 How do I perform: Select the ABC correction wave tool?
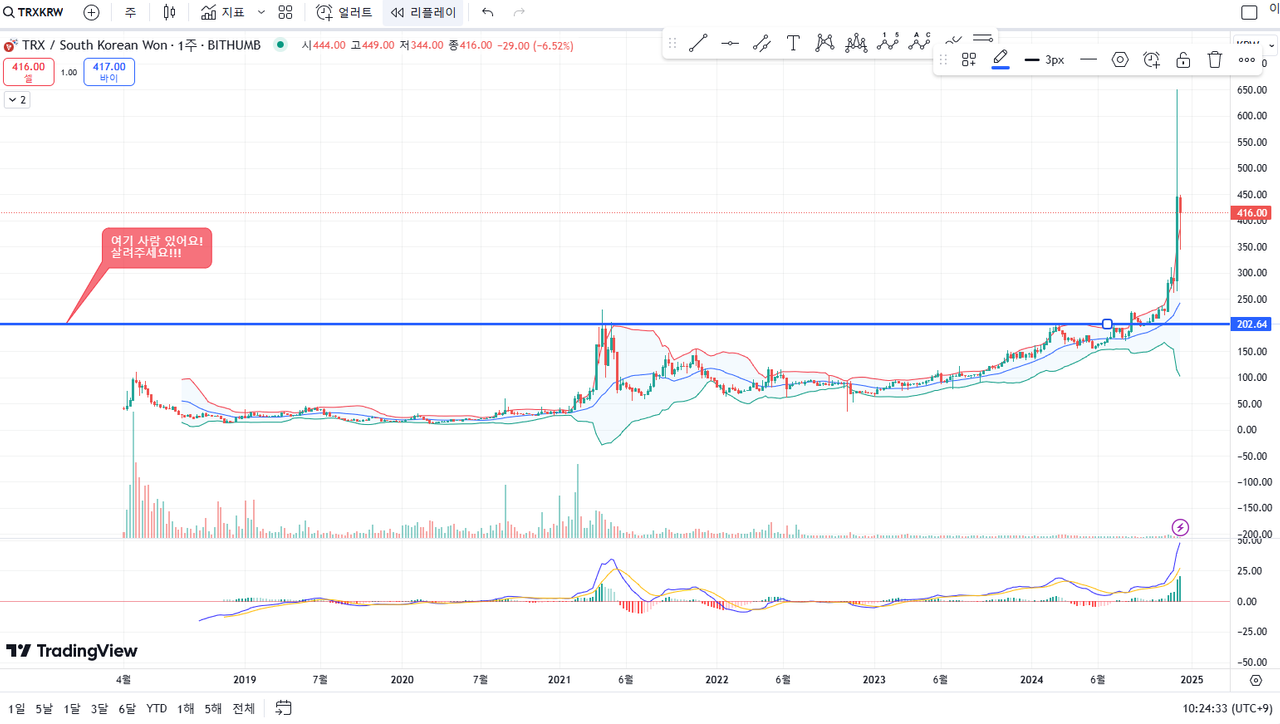(x=920, y=43)
